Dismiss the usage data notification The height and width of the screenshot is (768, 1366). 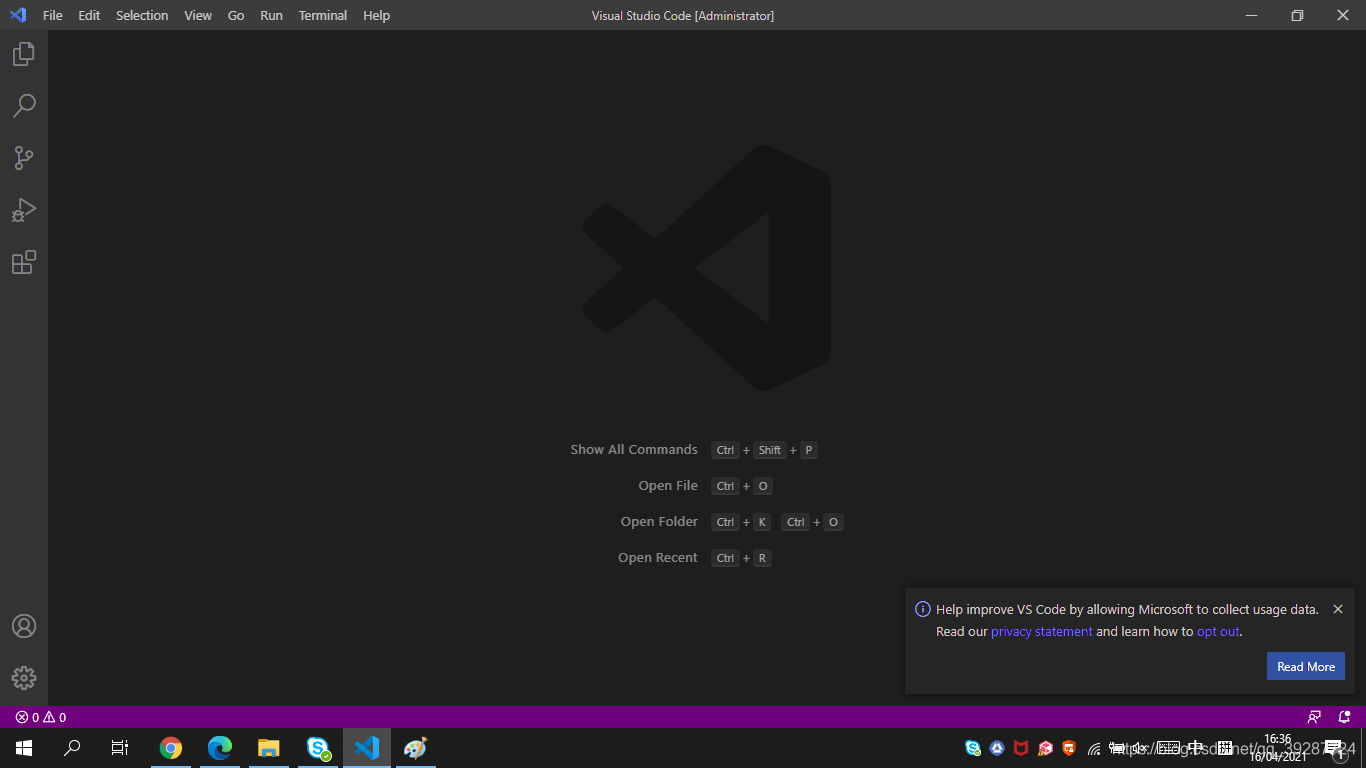pyautogui.click(x=1338, y=609)
